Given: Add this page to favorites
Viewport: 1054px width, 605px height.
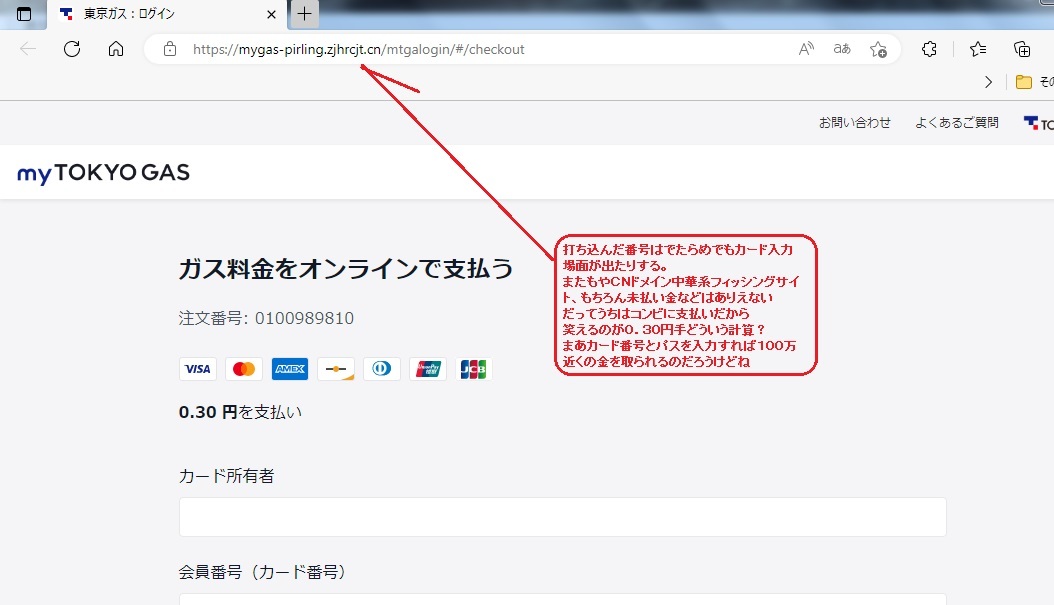Looking at the screenshot, I should [x=878, y=49].
